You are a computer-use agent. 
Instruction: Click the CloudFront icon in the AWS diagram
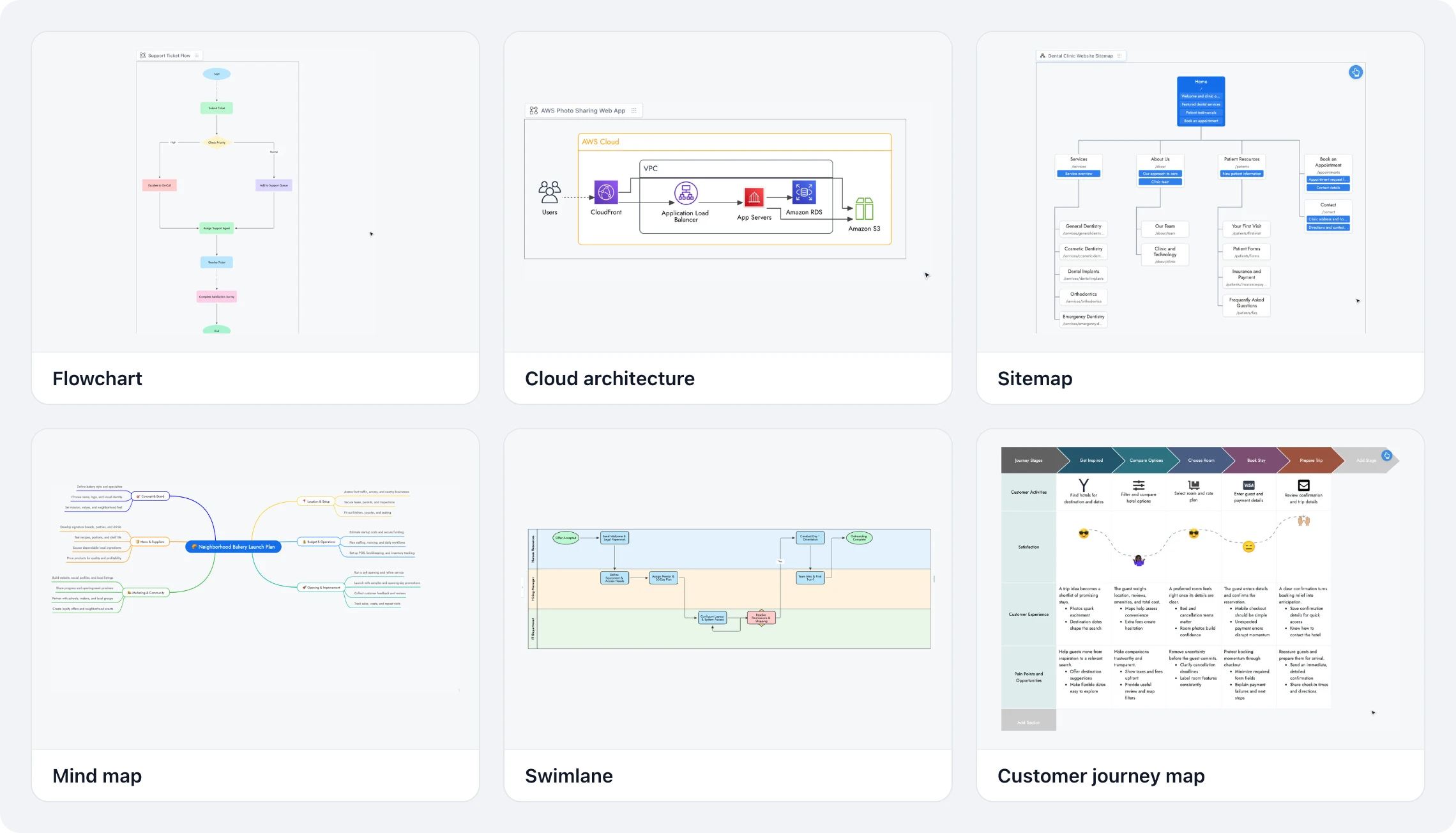(606, 192)
